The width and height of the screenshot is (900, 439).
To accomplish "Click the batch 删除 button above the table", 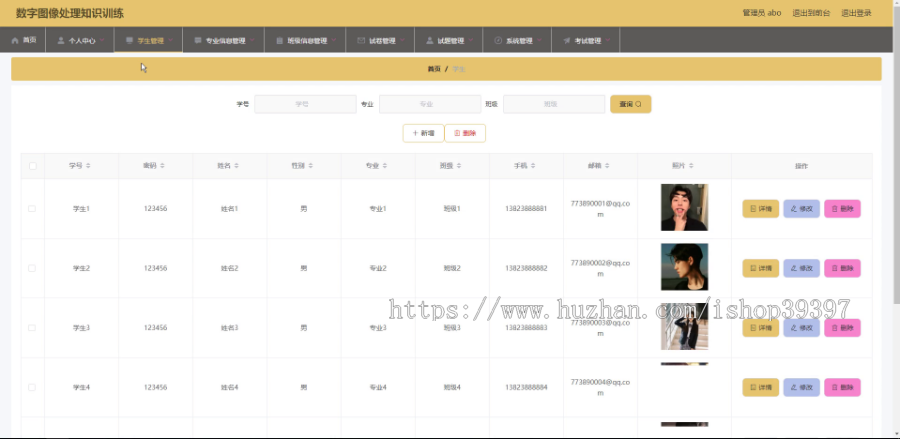I will tap(465, 133).
